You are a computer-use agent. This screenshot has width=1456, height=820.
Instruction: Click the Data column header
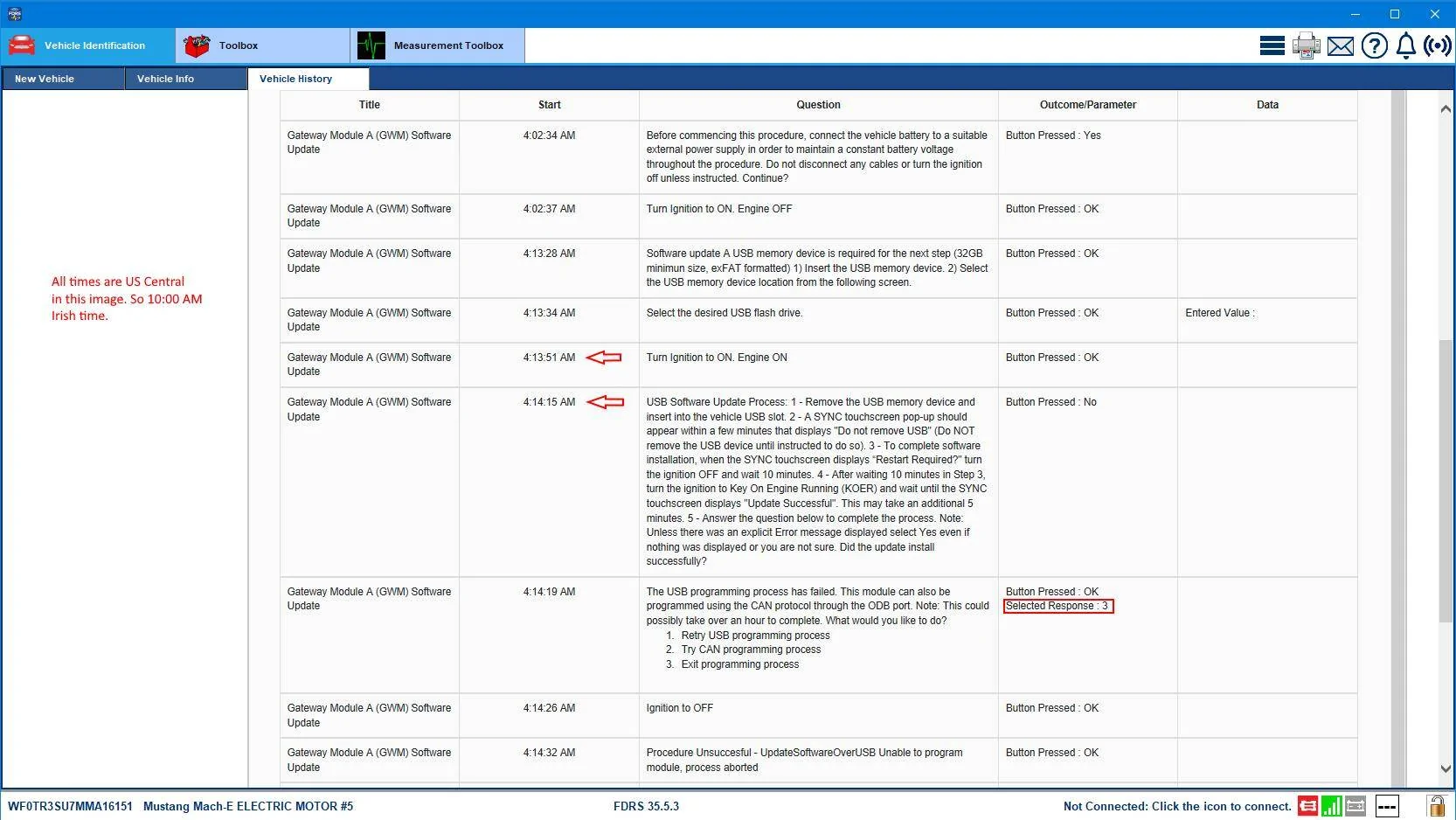click(1268, 105)
